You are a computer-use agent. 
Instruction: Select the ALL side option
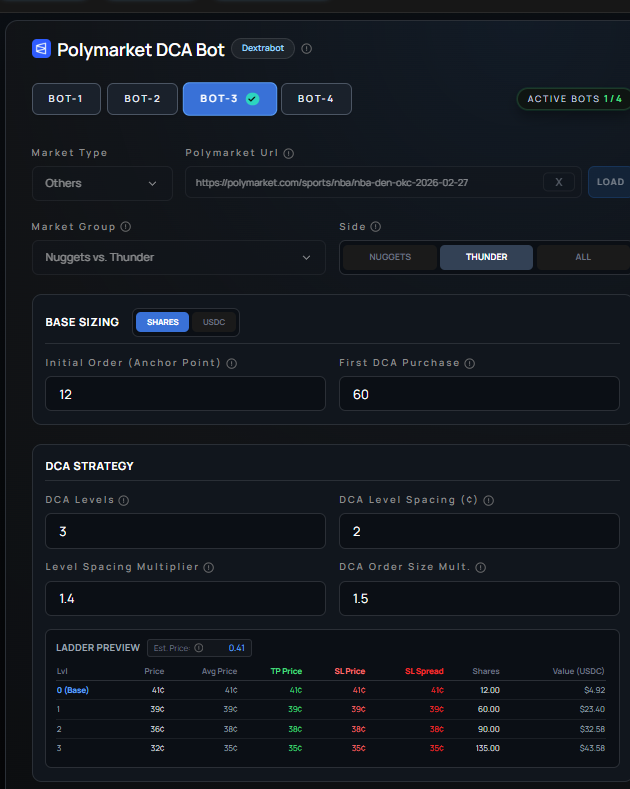pyautogui.click(x=583, y=257)
